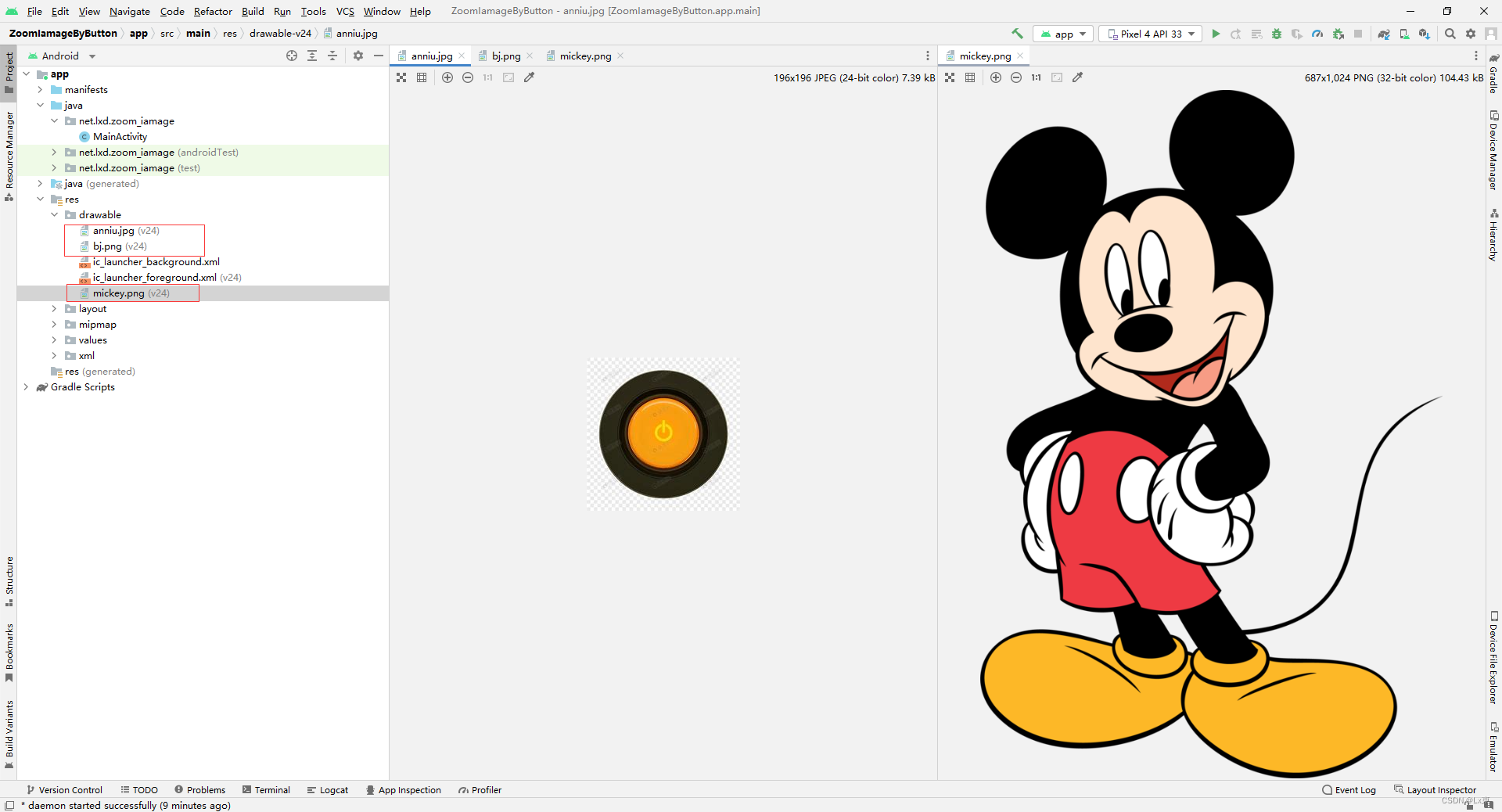The width and height of the screenshot is (1502, 812).
Task: Open the Event Log panel
Action: [1349, 790]
